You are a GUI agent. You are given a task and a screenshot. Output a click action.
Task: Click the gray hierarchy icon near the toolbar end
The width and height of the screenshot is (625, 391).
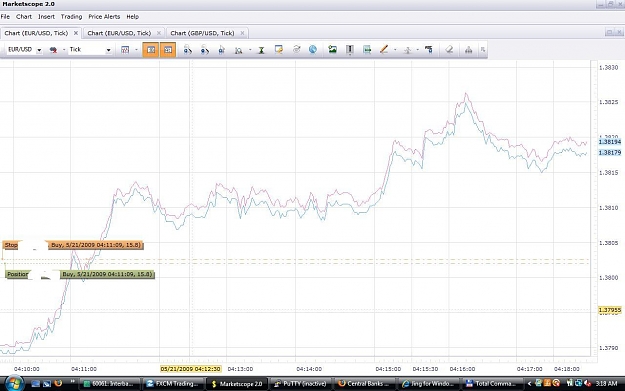point(468,50)
